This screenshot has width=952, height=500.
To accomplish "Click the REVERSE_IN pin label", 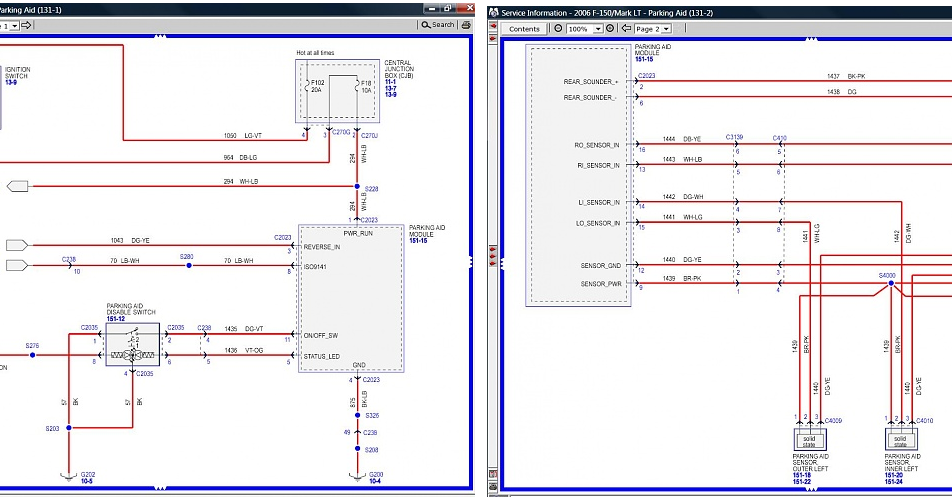I will pyautogui.click(x=322, y=247).
